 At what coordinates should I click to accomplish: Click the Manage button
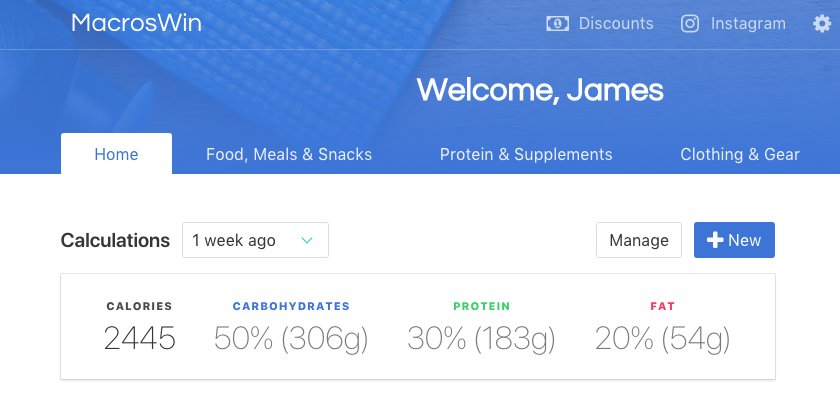pos(639,240)
